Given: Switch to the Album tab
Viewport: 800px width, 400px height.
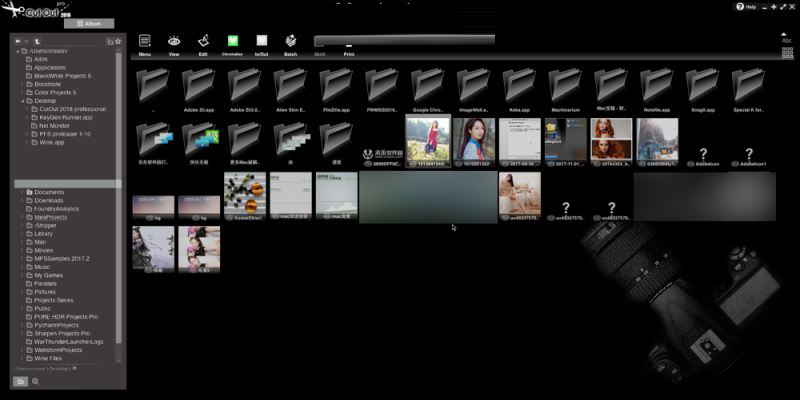Looking at the screenshot, I should click(89, 23).
